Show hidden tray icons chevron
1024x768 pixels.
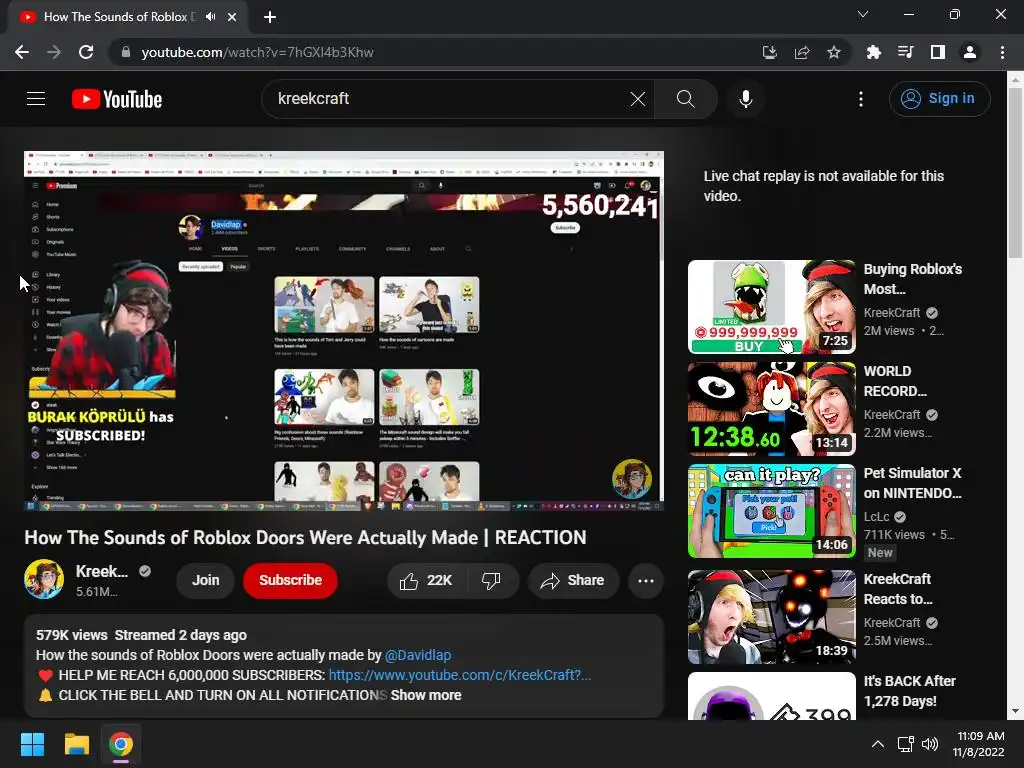(878, 744)
